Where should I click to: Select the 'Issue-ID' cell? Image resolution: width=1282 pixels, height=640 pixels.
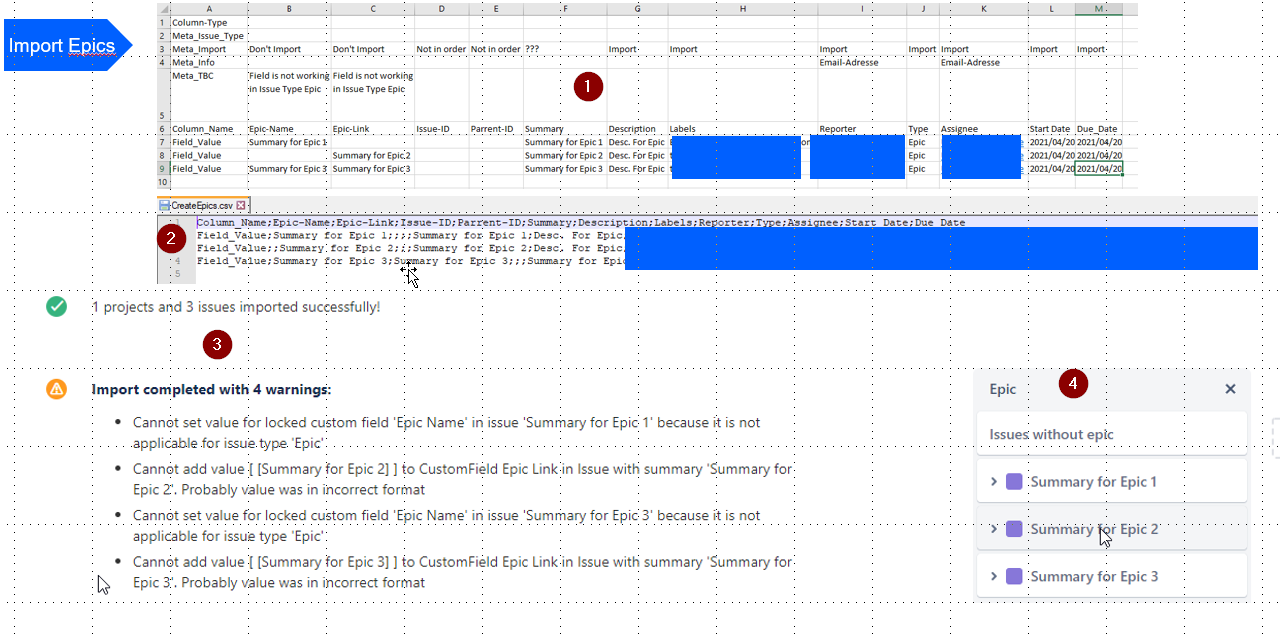click(x=441, y=129)
